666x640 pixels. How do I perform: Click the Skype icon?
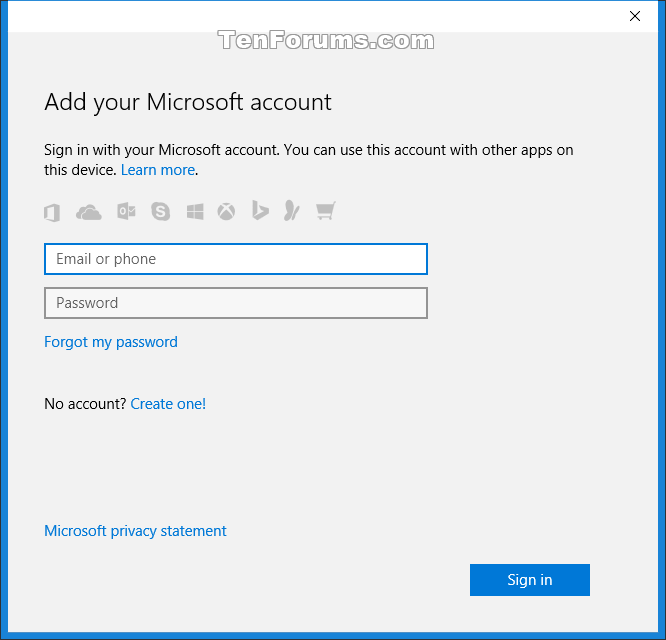click(x=161, y=211)
